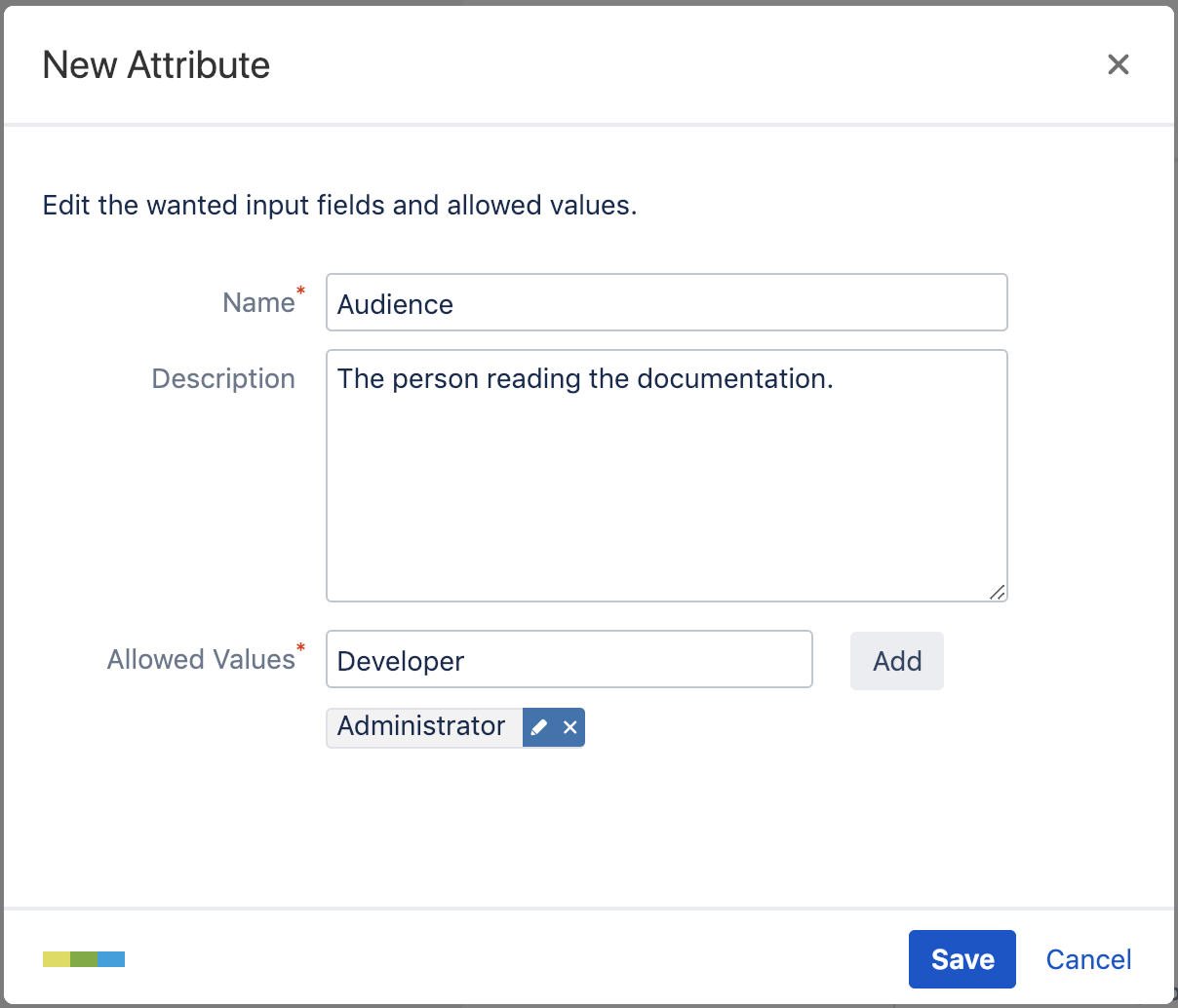Image resolution: width=1178 pixels, height=1008 pixels.
Task: Click the blue segment of footer logo
Action: coord(111,959)
